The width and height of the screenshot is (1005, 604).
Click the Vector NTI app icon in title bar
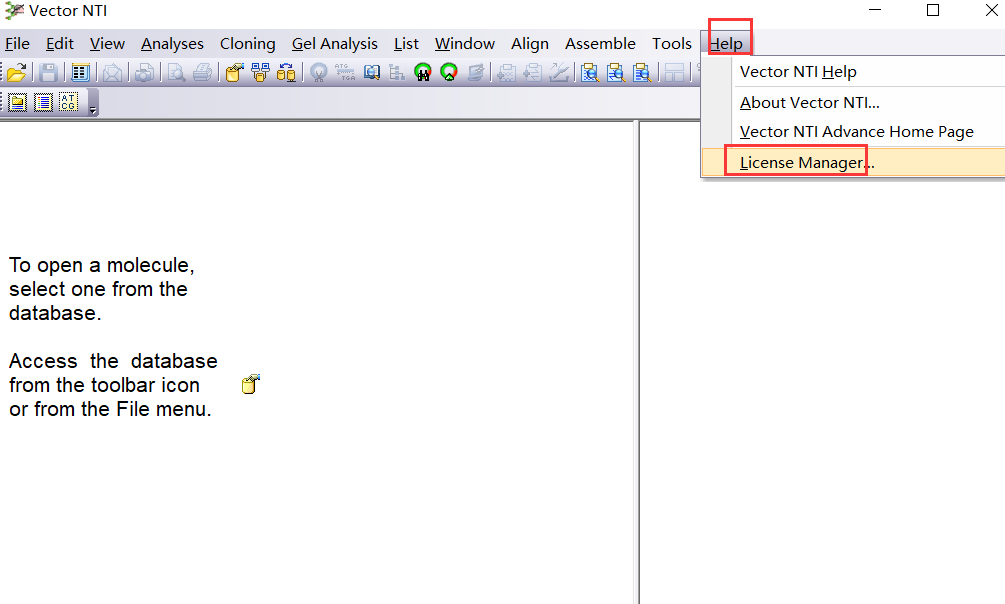14,11
